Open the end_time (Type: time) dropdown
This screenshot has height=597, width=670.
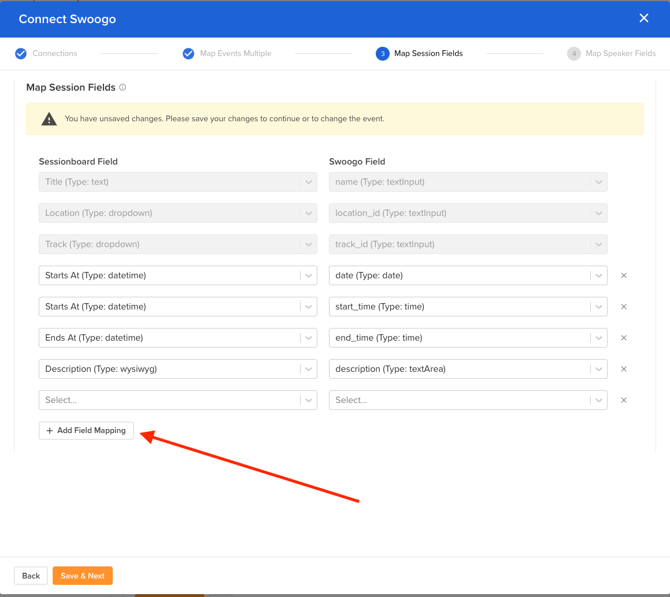coord(468,338)
